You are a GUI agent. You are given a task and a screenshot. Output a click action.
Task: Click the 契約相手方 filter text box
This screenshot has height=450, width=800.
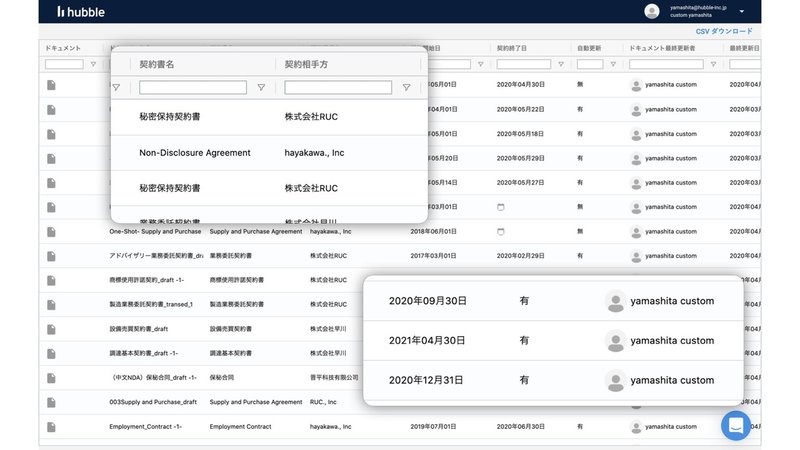coord(338,87)
